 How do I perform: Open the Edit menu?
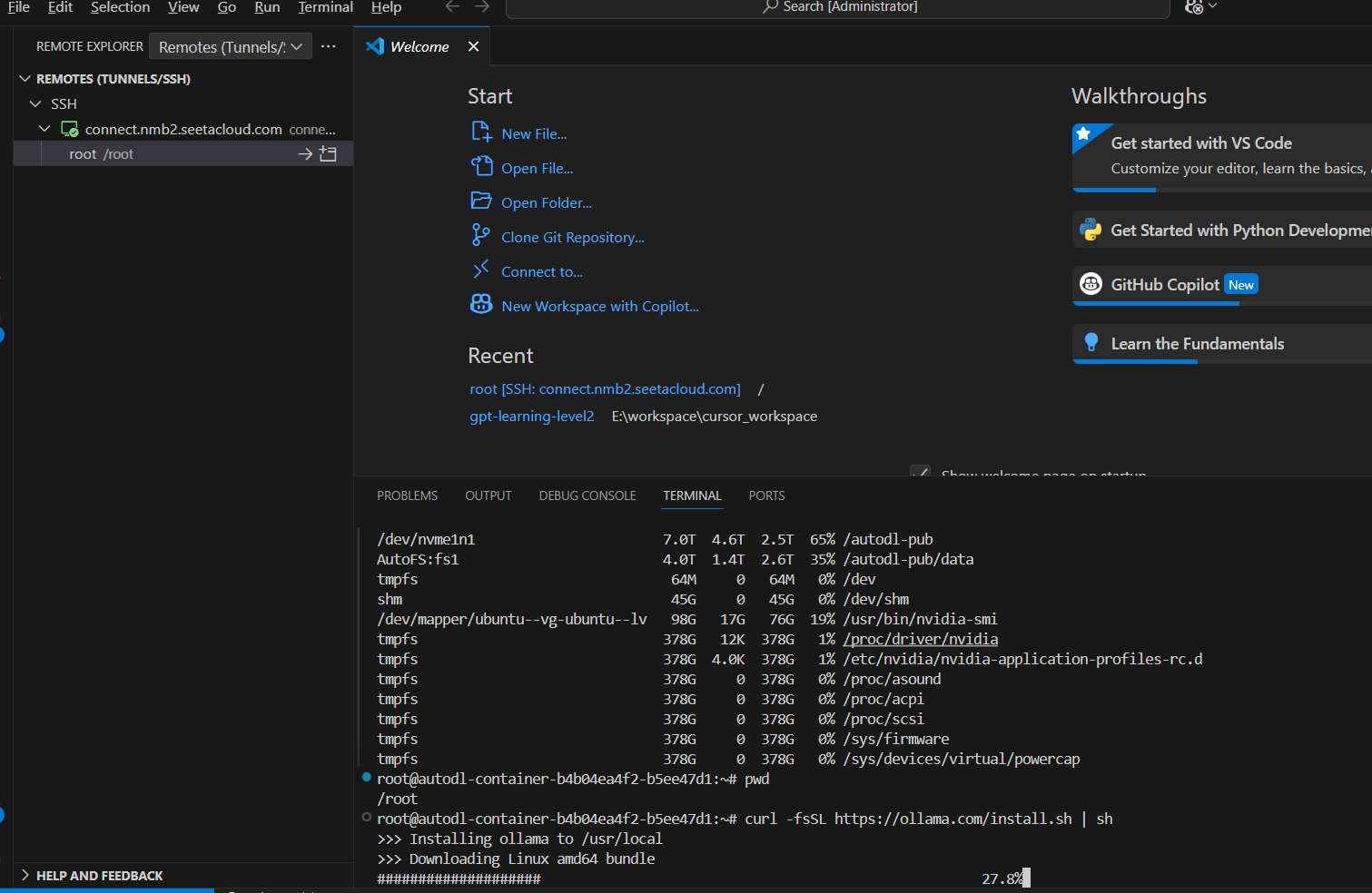pyautogui.click(x=60, y=7)
